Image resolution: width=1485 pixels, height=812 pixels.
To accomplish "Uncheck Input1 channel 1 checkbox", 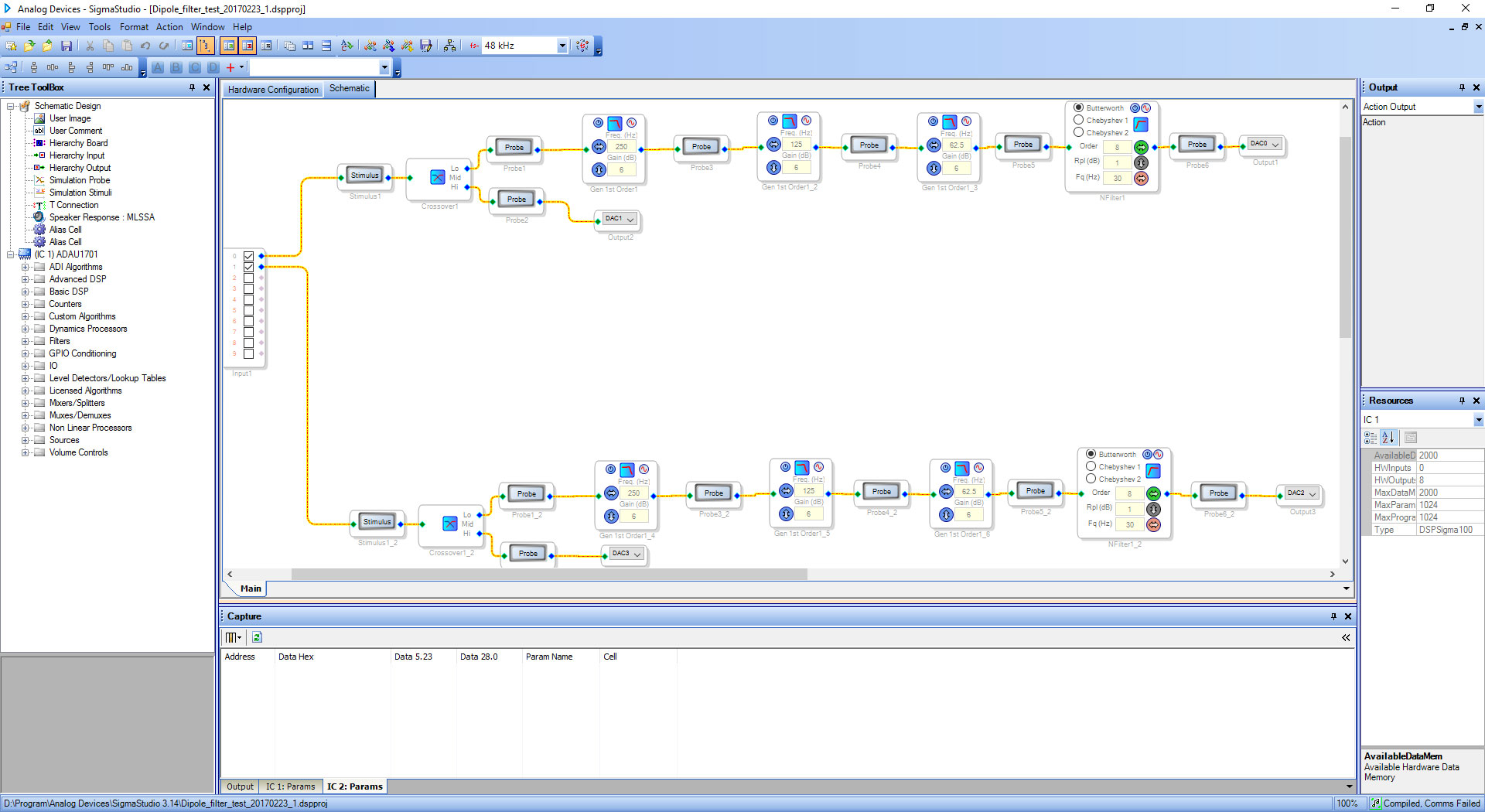I will [x=249, y=267].
